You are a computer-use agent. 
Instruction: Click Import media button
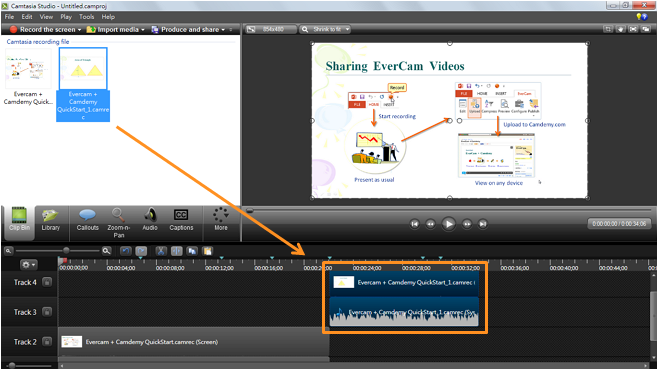[x=112, y=29]
